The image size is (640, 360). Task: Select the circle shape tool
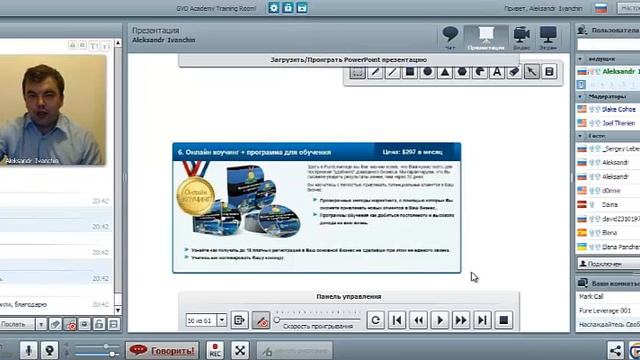(x=427, y=72)
